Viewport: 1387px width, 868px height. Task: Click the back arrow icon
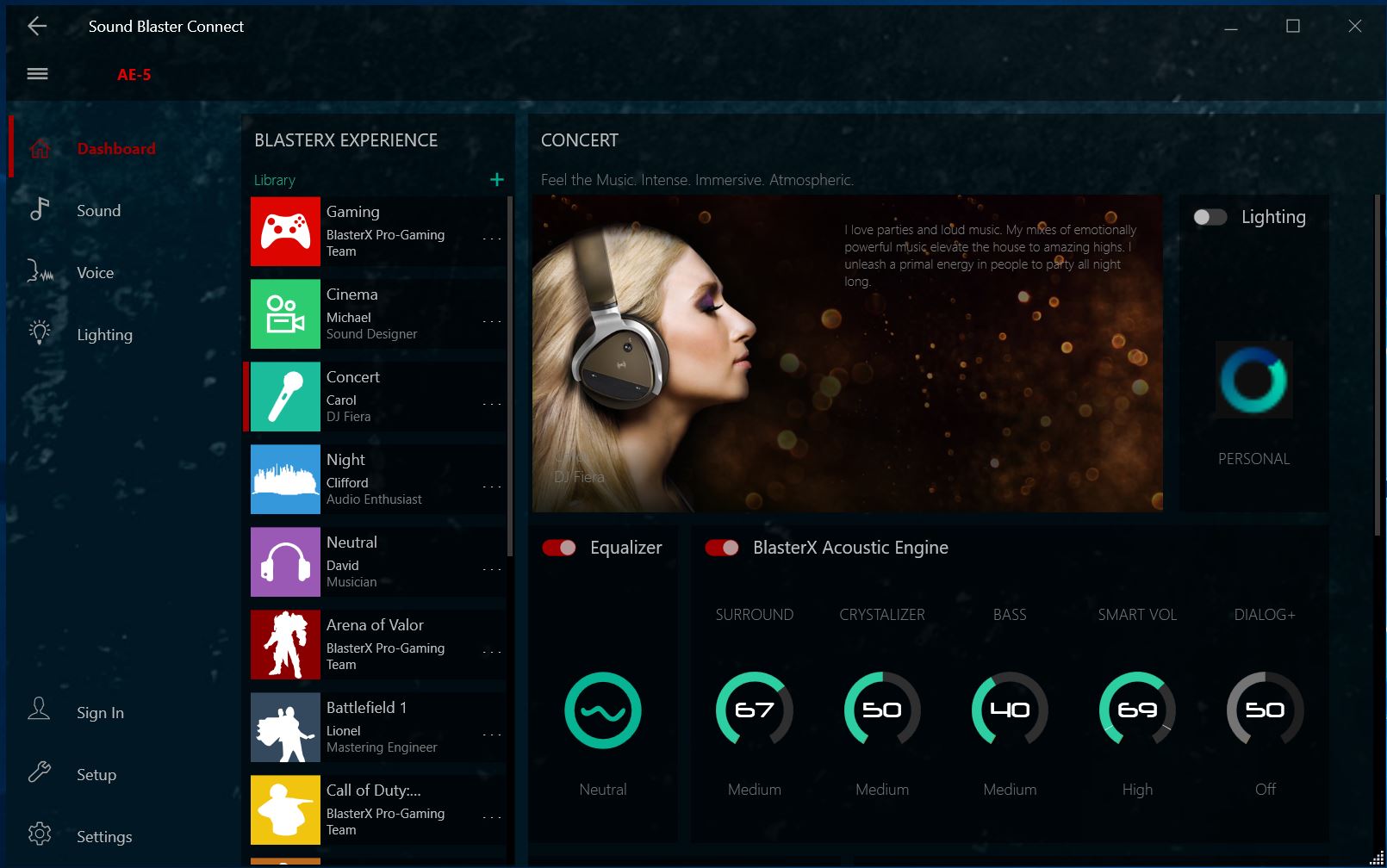pos(37,27)
